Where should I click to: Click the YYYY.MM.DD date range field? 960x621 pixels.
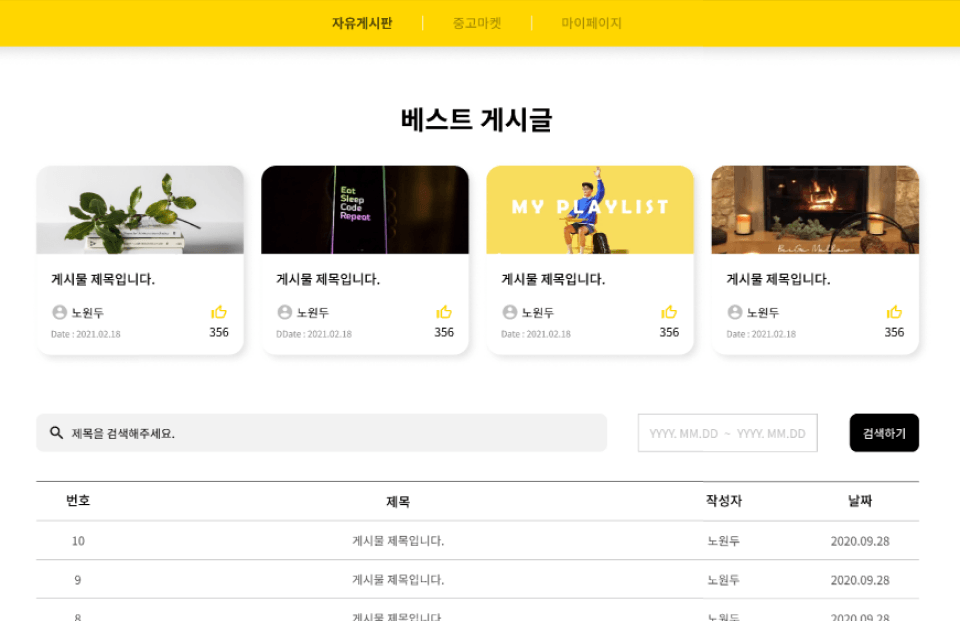tap(727, 433)
